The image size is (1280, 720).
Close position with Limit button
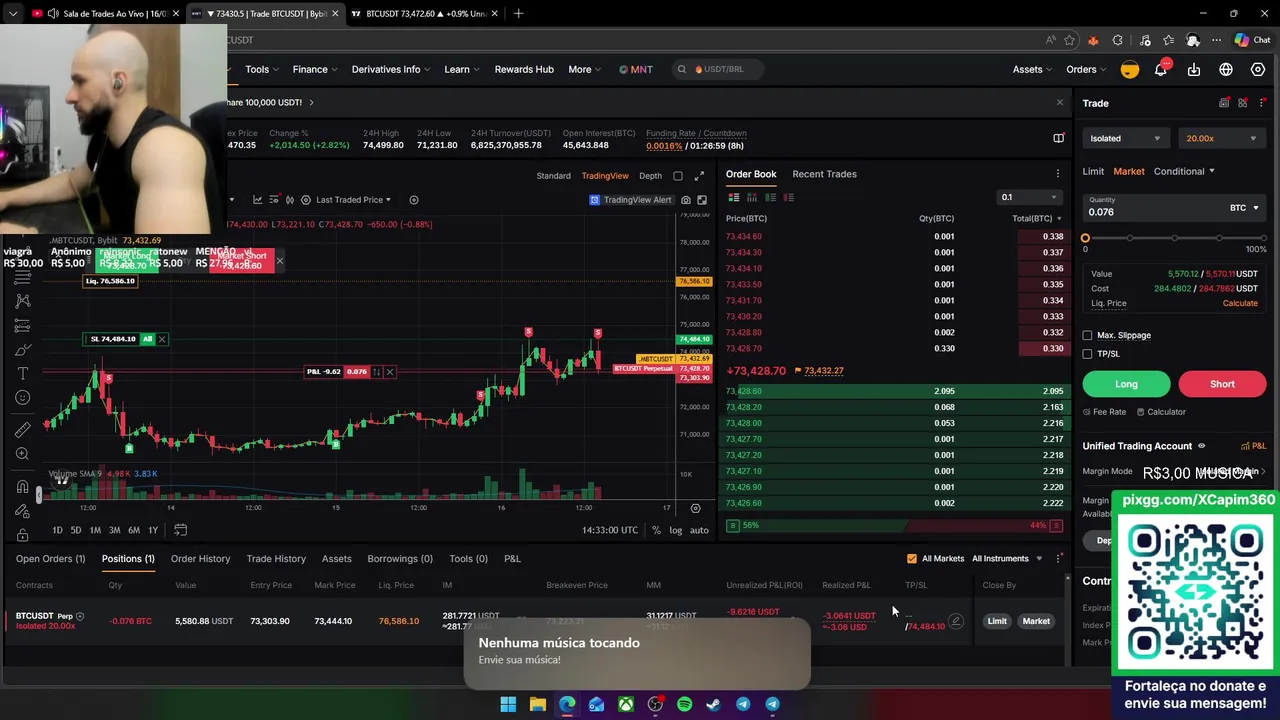click(997, 621)
